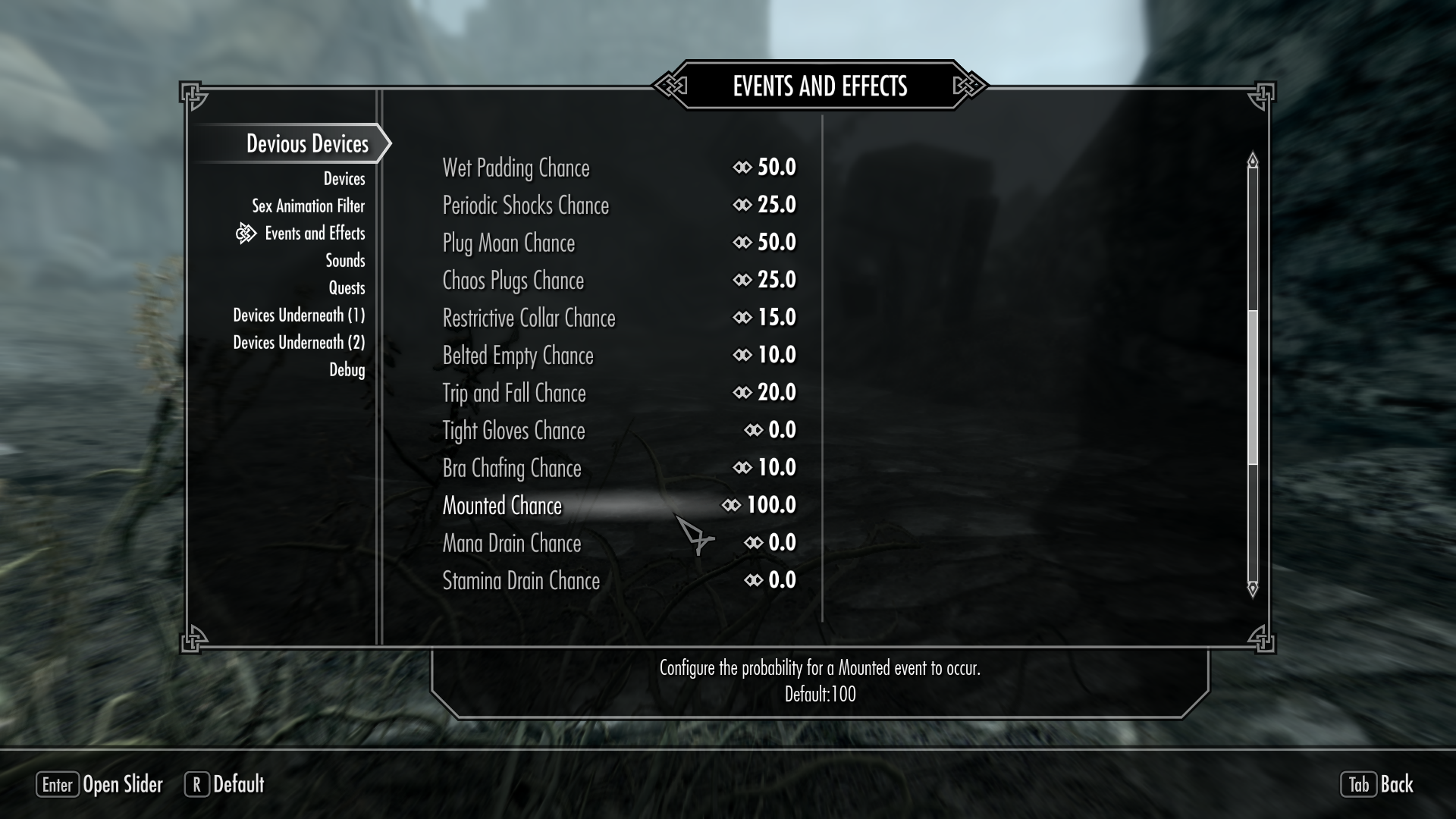1456x819 pixels.
Task: Click the Sounds menu icon
Action: 346,260
